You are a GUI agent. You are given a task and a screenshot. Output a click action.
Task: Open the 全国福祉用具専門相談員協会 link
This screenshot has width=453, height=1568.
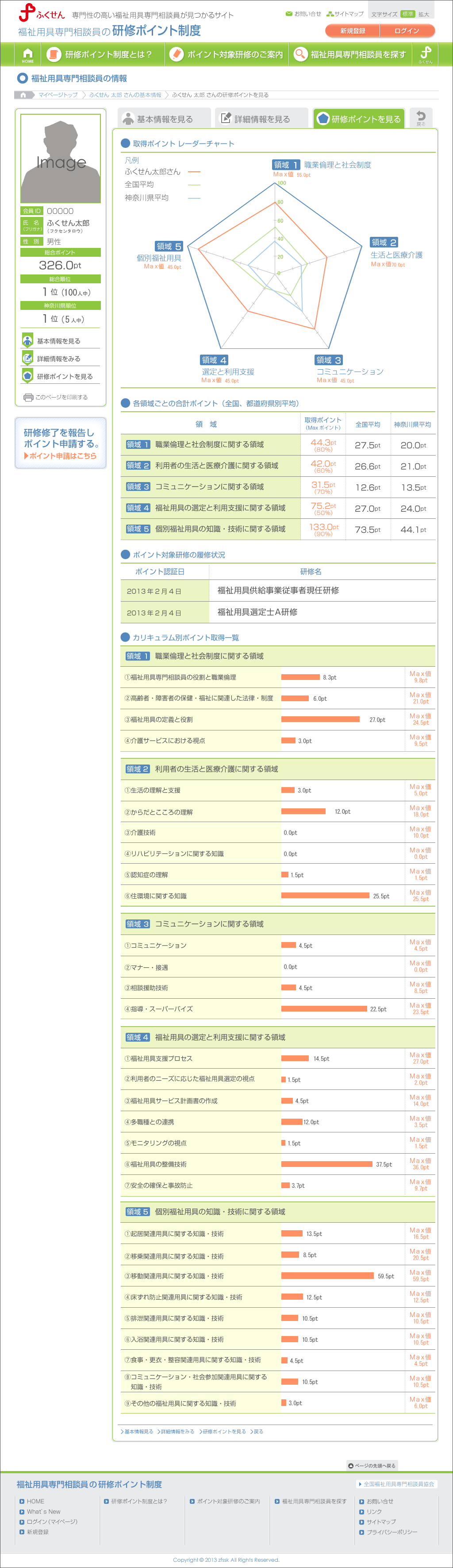(396, 1484)
